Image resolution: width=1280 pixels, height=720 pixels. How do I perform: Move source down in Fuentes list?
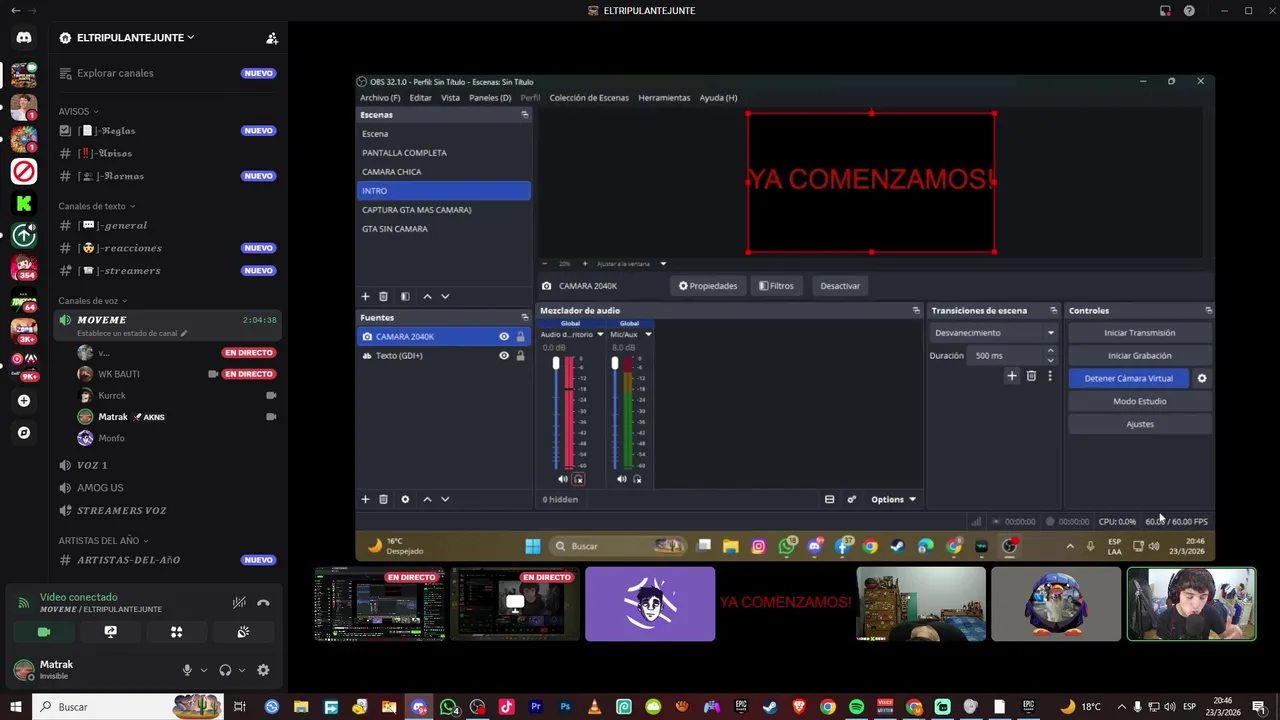tap(445, 499)
